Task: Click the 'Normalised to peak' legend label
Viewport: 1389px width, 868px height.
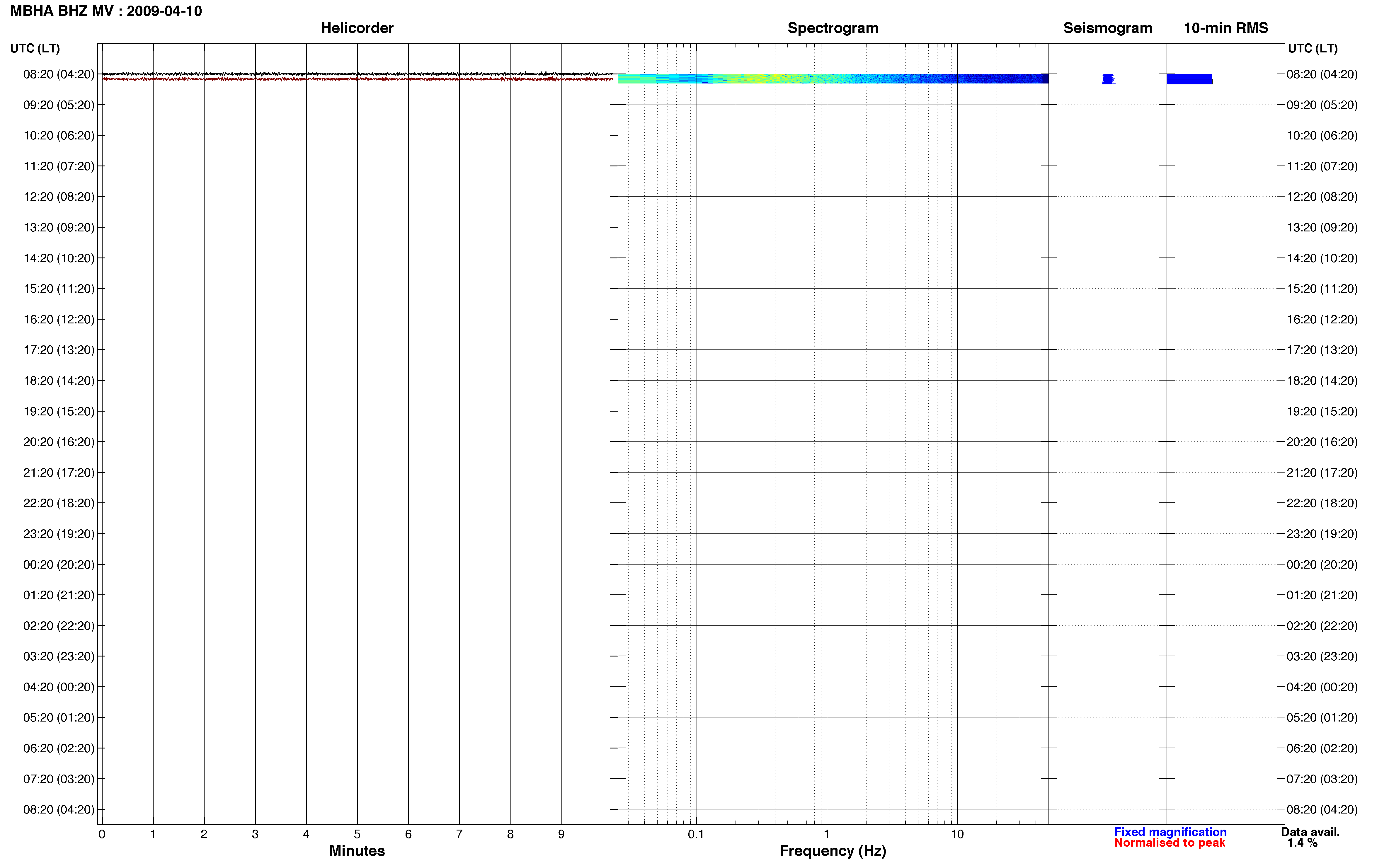Action: pos(1170,843)
